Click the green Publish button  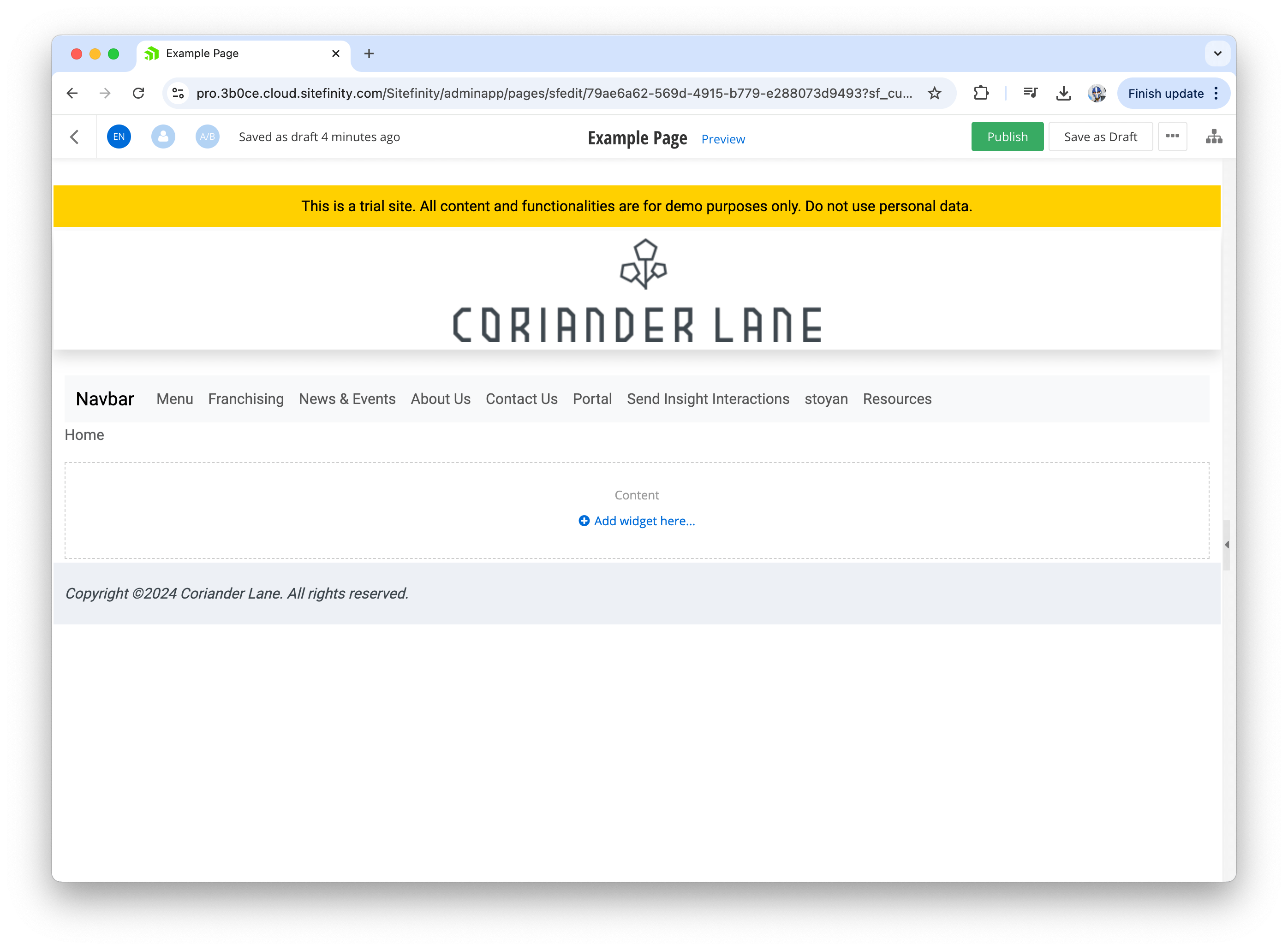[x=1007, y=137]
